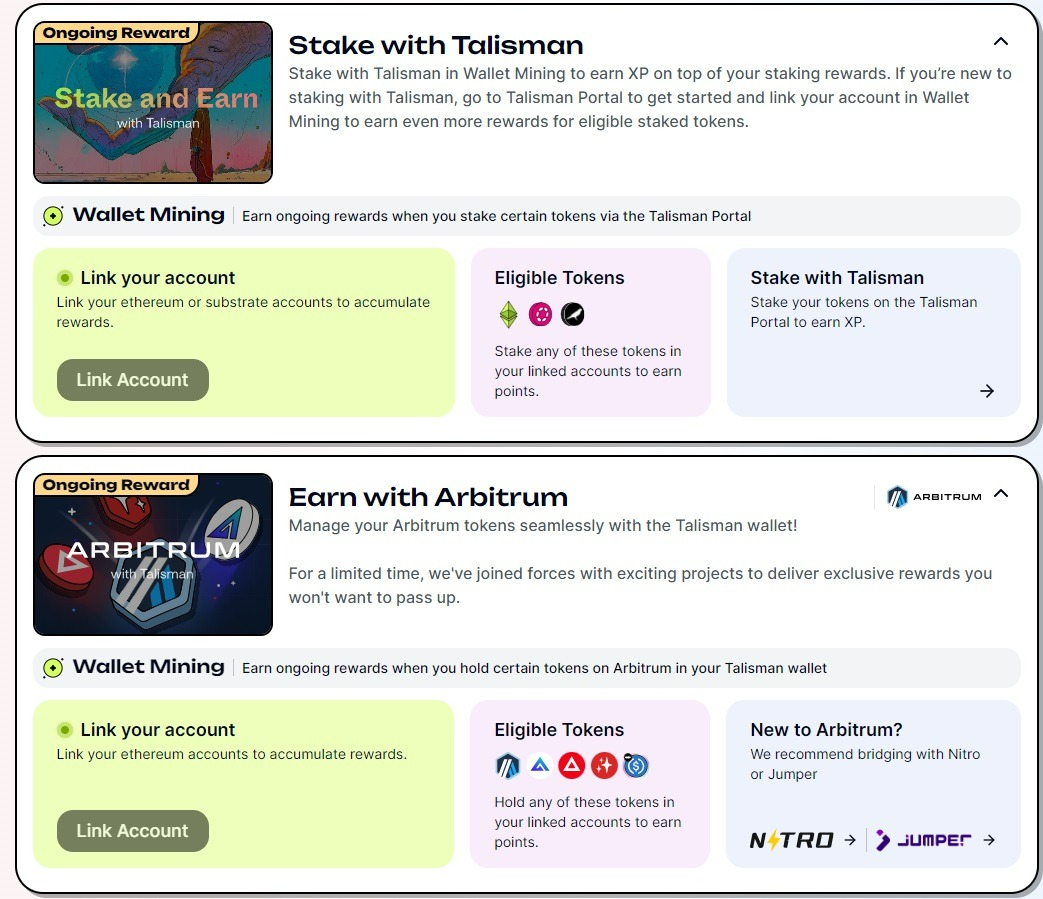1043x899 pixels.
Task: Click the blue USDC dollar token icon
Action: point(636,767)
